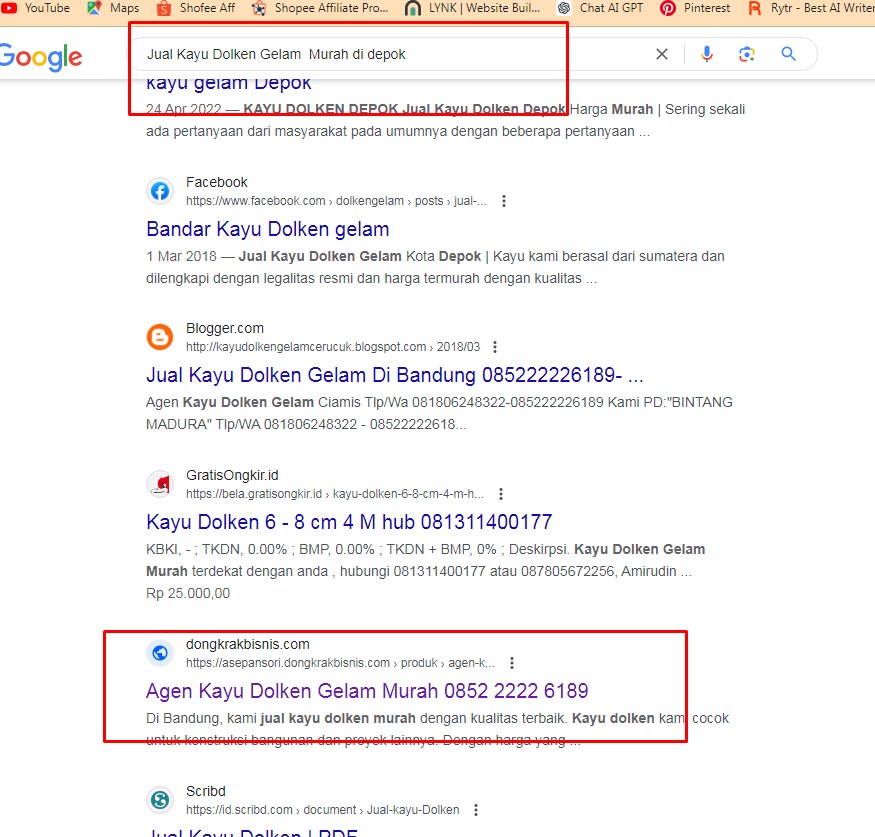Open Shopee Affiliate Pro bookmark
The width and height of the screenshot is (875, 837).
[320, 8]
